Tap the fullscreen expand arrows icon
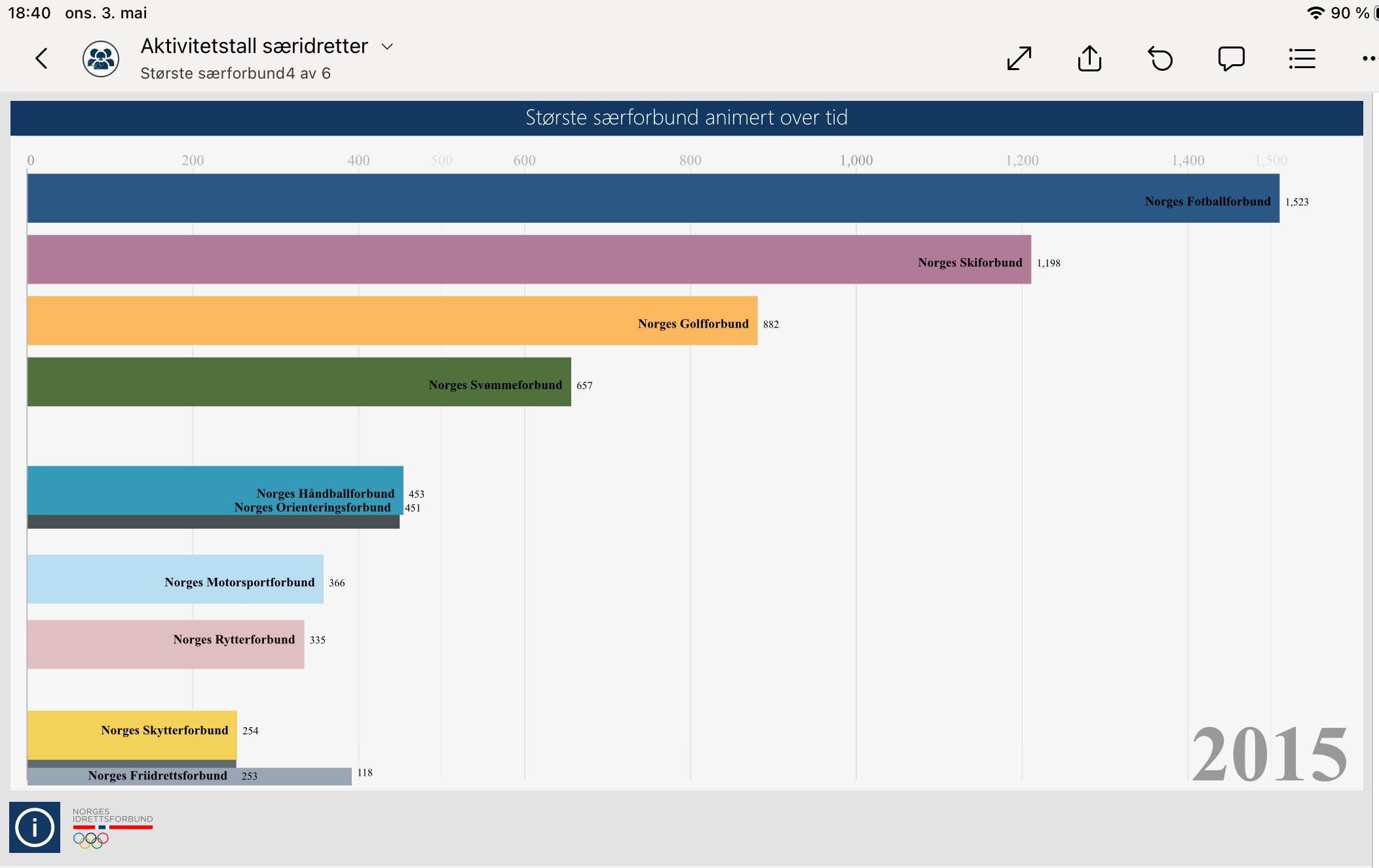The image size is (1379, 868). (x=1019, y=58)
